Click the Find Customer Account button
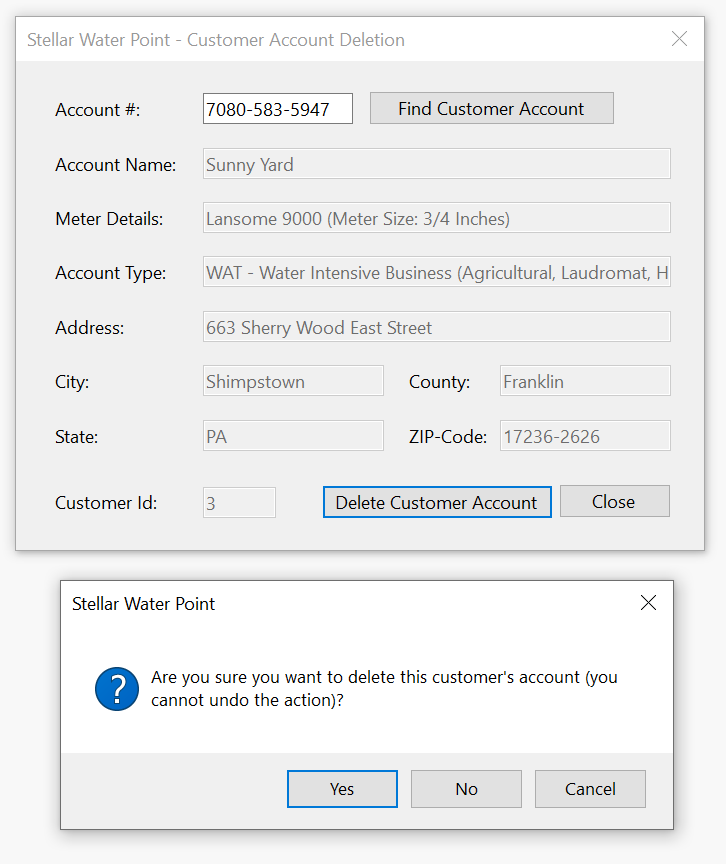This screenshot has height=864, width=726. click(x=491, y=109)
